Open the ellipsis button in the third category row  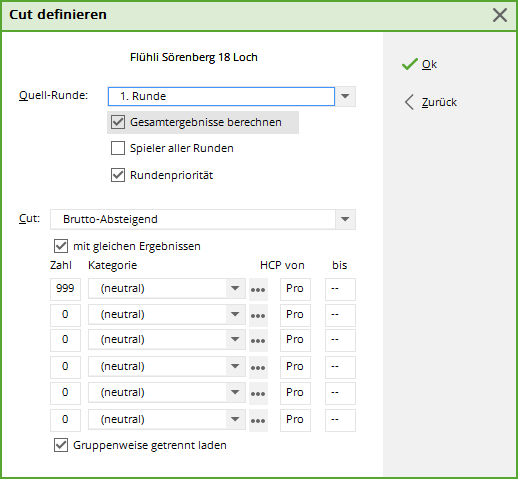[258, 340]
